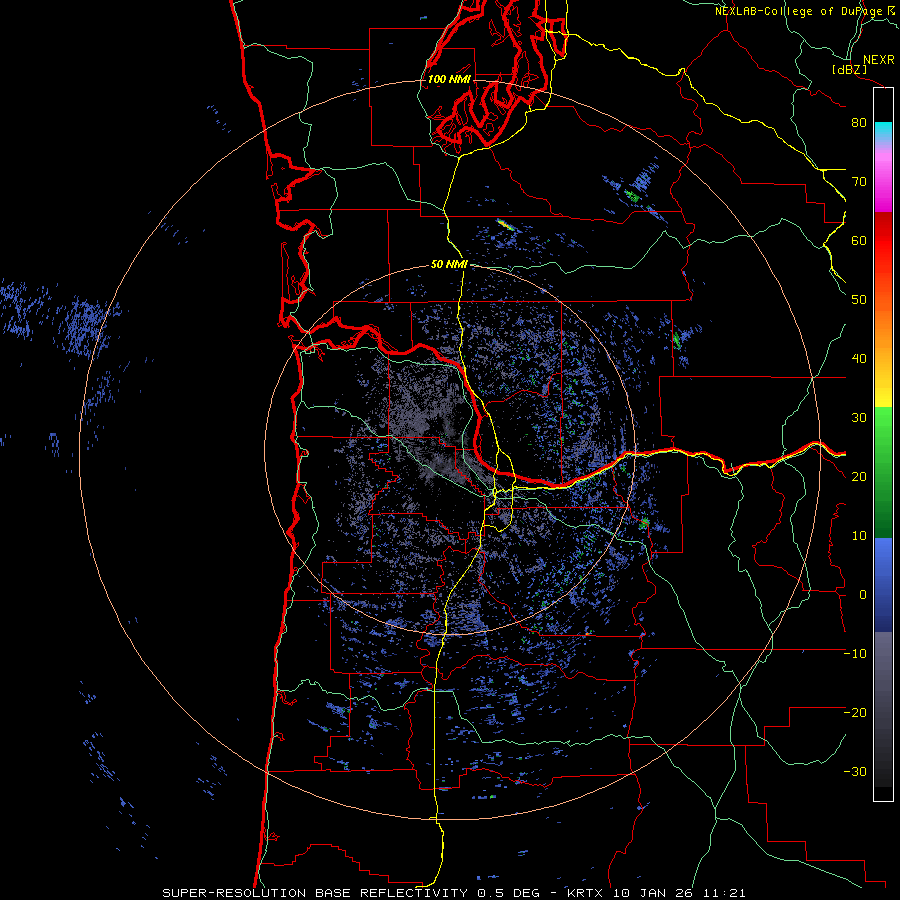Screen dimensions: 900x900
Task: Click the -10 value on the dBZ scale
Action: [855, 654]
